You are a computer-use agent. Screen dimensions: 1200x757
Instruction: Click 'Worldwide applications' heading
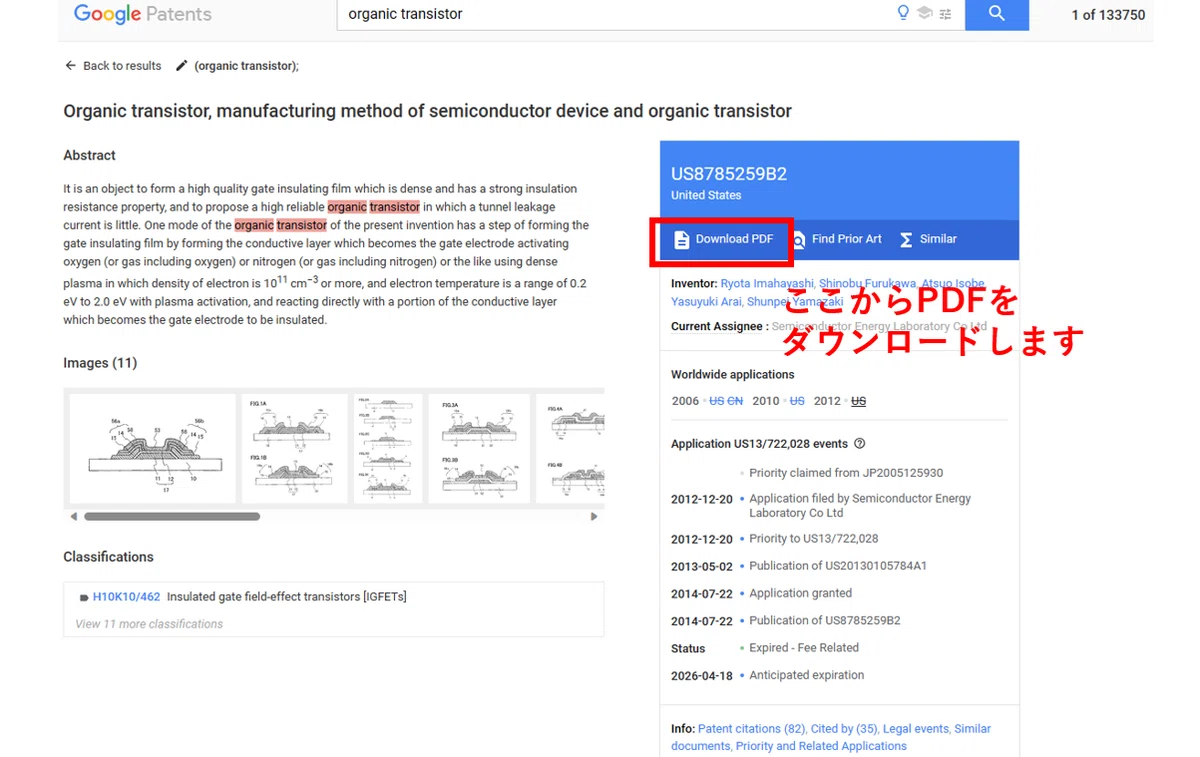point(733,375)
